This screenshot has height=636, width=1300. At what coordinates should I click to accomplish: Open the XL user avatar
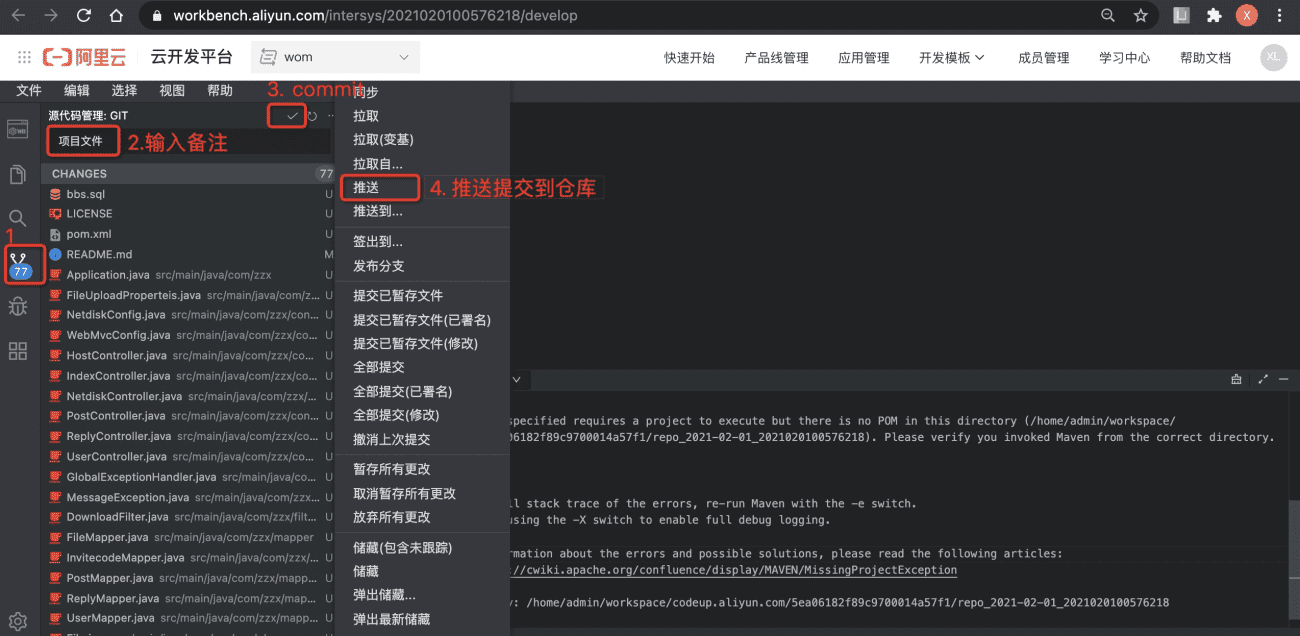click(1273, 57)
